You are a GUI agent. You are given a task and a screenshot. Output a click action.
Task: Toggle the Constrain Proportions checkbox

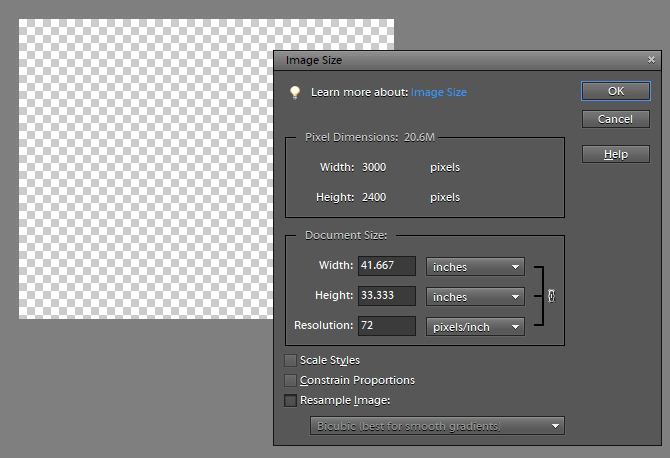[x=291, y=380]
